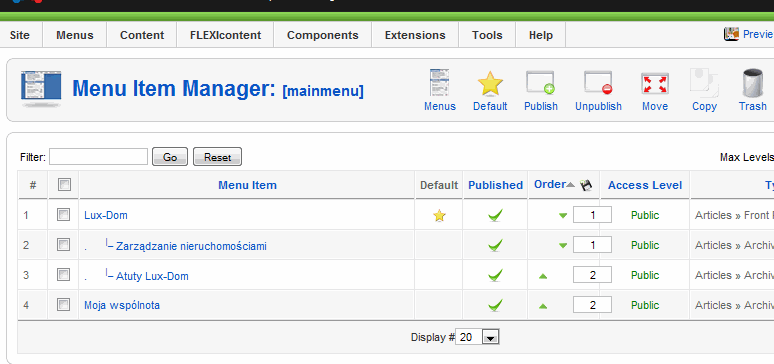Open the Tools menu
The width and height of the screenshot is (774, 364).
487,35
